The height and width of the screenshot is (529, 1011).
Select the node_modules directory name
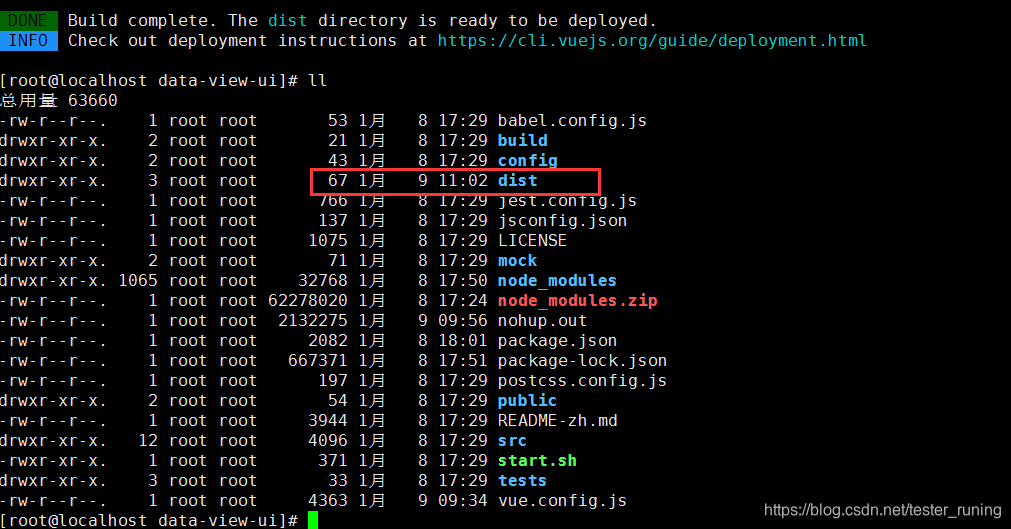coord(557,281)
